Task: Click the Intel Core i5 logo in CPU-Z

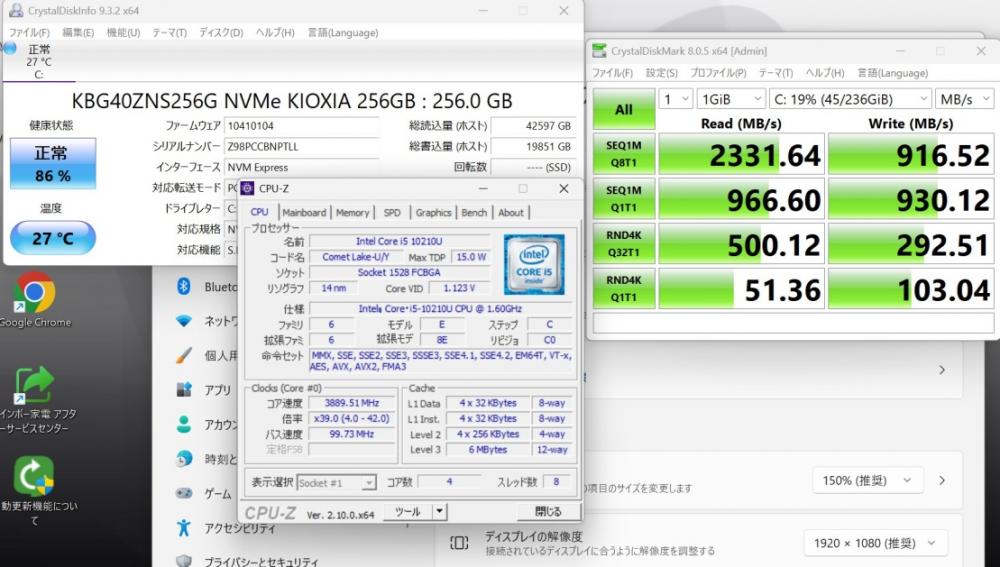Action: pyautogui.click(x=534, y=265)
